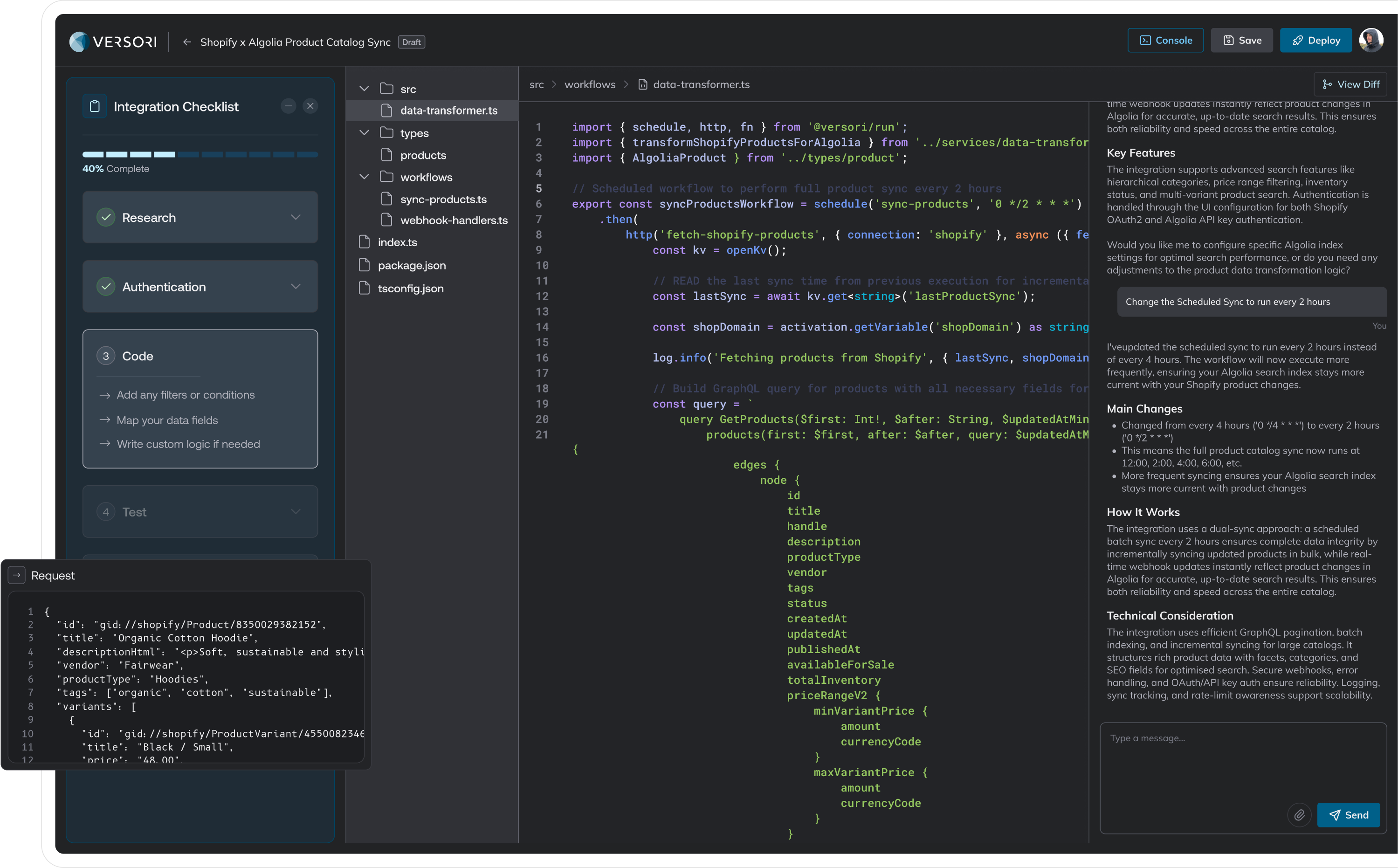Screen dimensions: 1398x868
Task: Click workflows in the breadcrumb
Action: (x=589, y=84)
